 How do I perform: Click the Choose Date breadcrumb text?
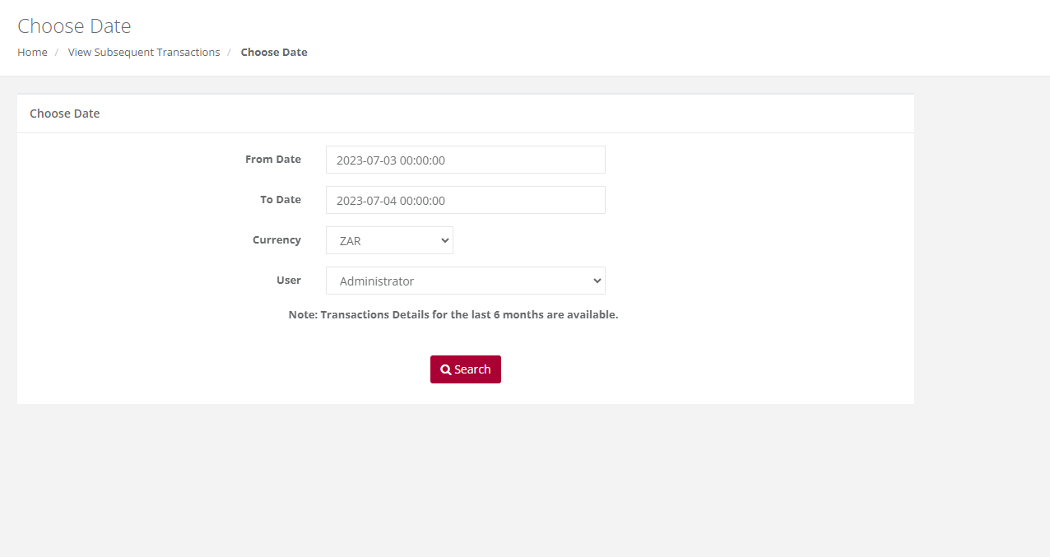274,52
